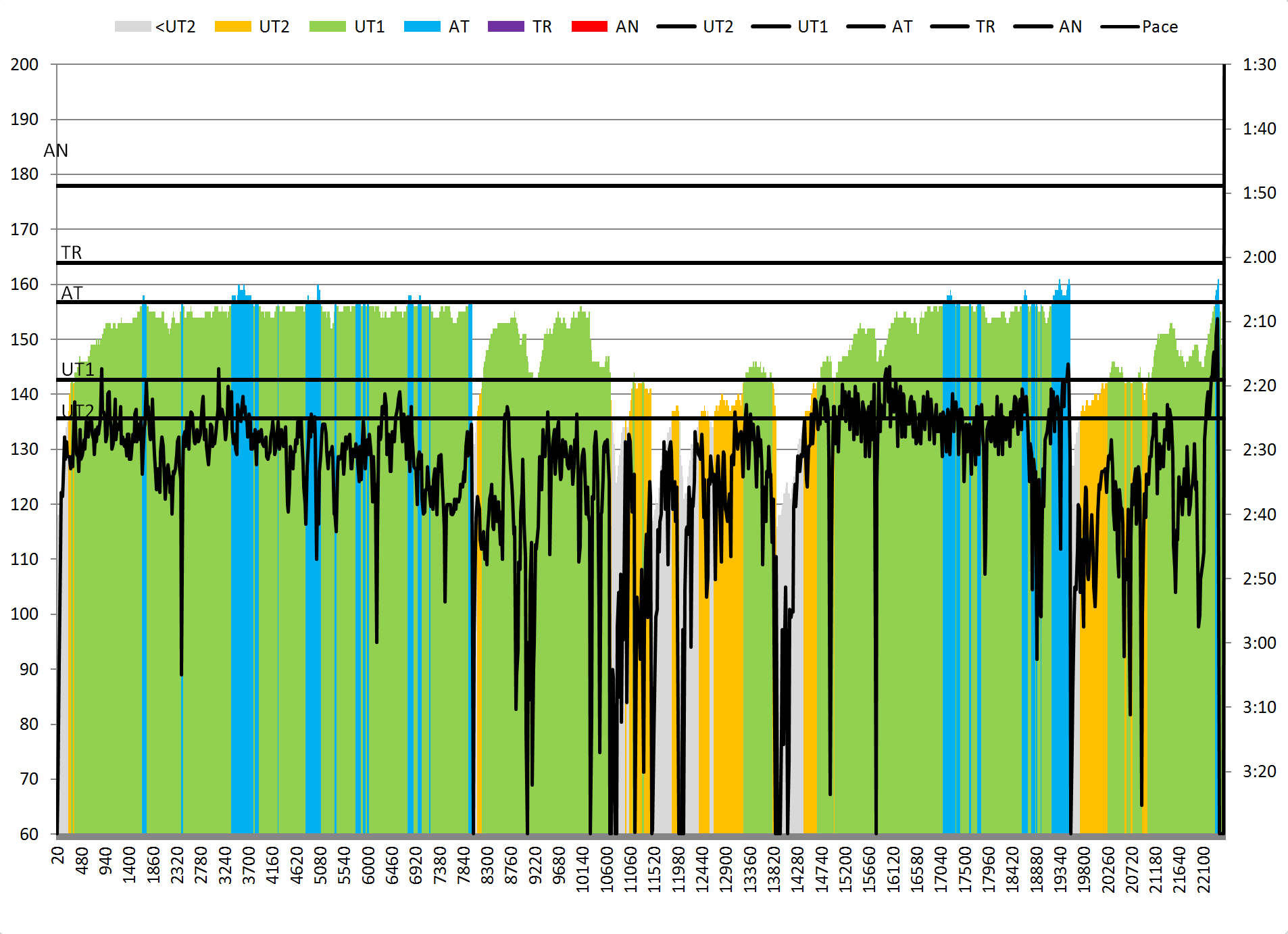Screen dimensions: 1288x934
Task: Select the UT1 threshold label in the plot
Action: [x=78, y=370]
